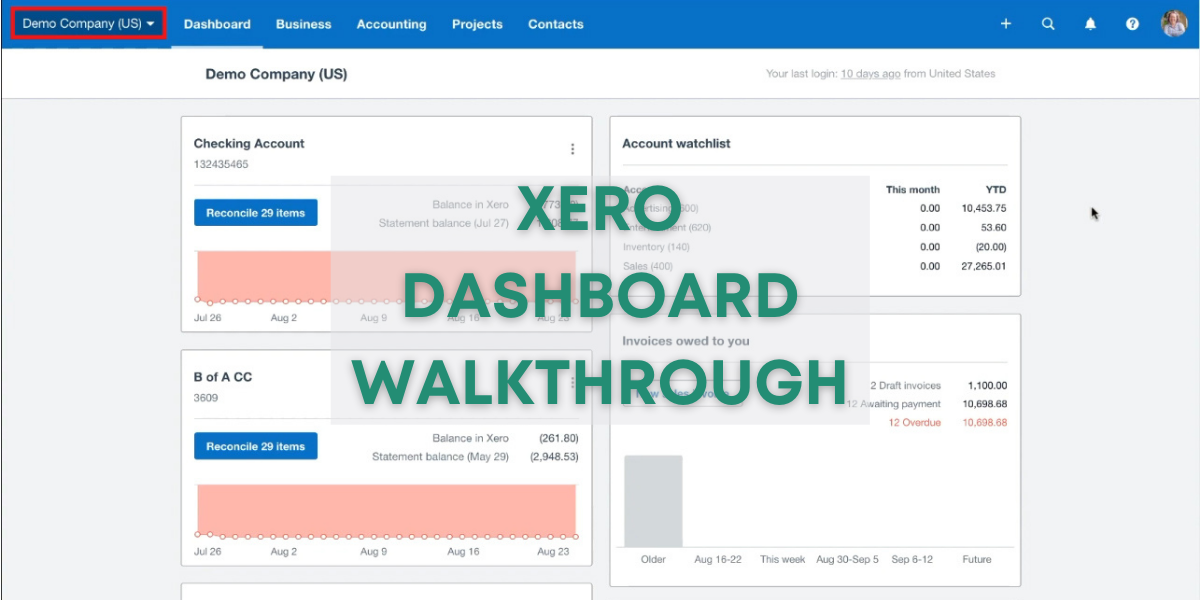Open the Business menu

click(x=303, y=24)
